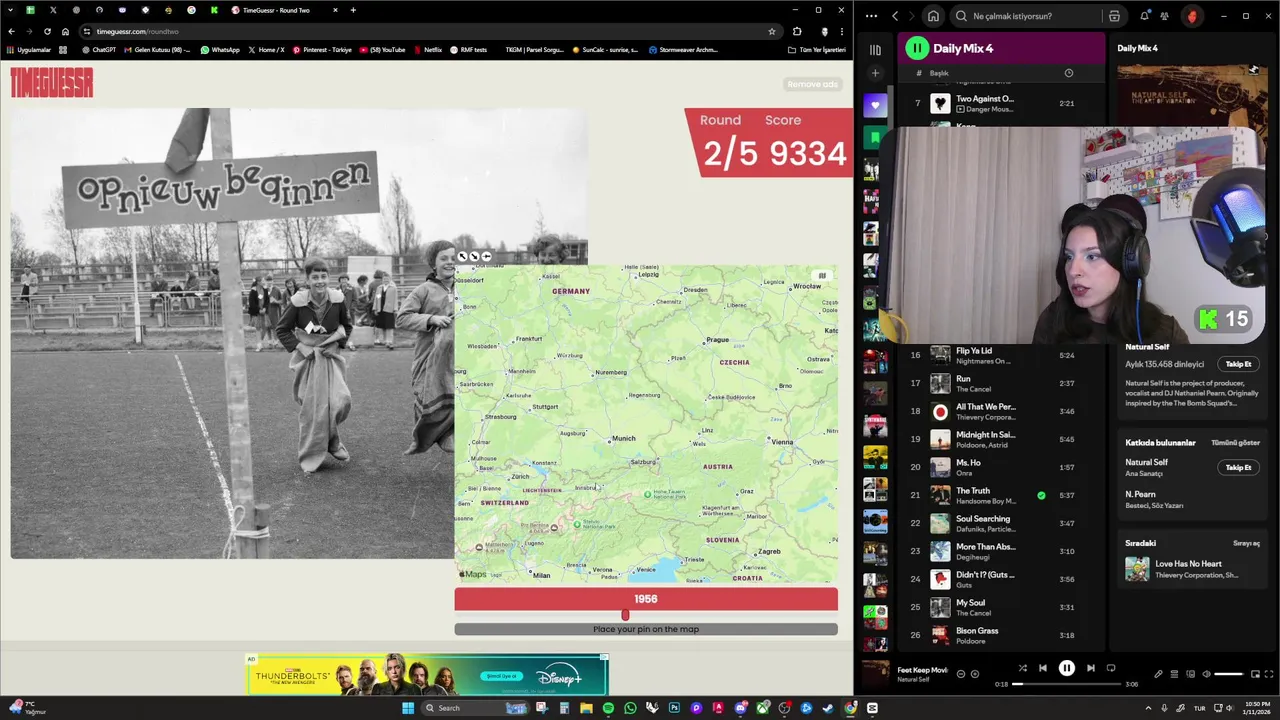The width and height of the screenshot is (1280, 720).
Task: Skip to previous track in Spotify
Action: [x=1043, y=668]
